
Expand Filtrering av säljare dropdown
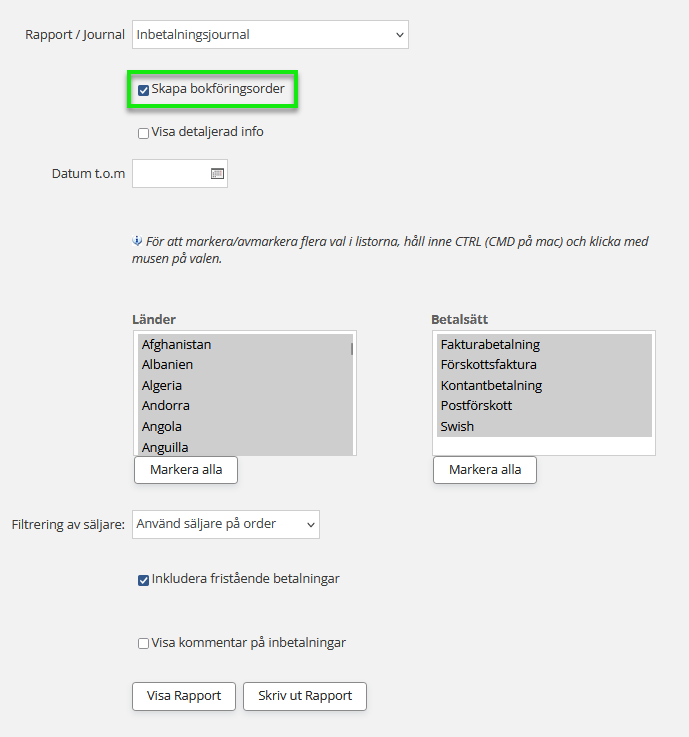[225, 524]
